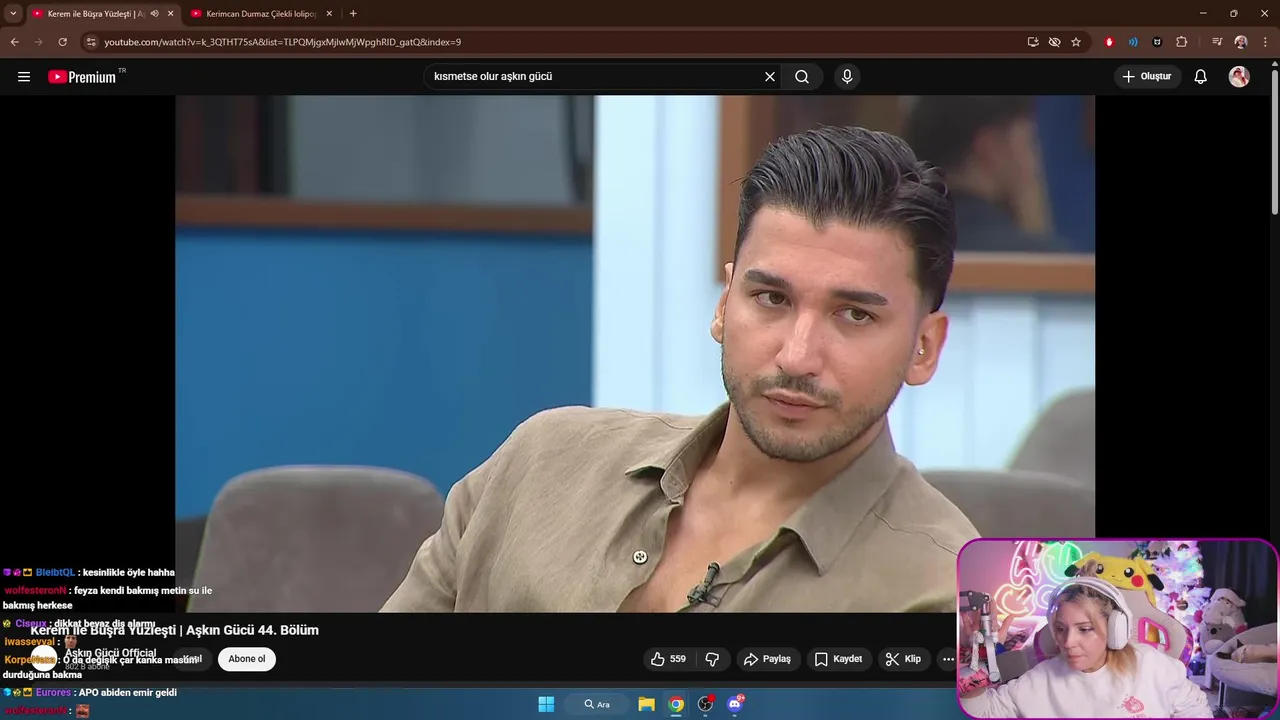Open the Extensions puzzle menu
Image resolution: width=1280 pixels, height=720 pixels.
[1181, 42]
